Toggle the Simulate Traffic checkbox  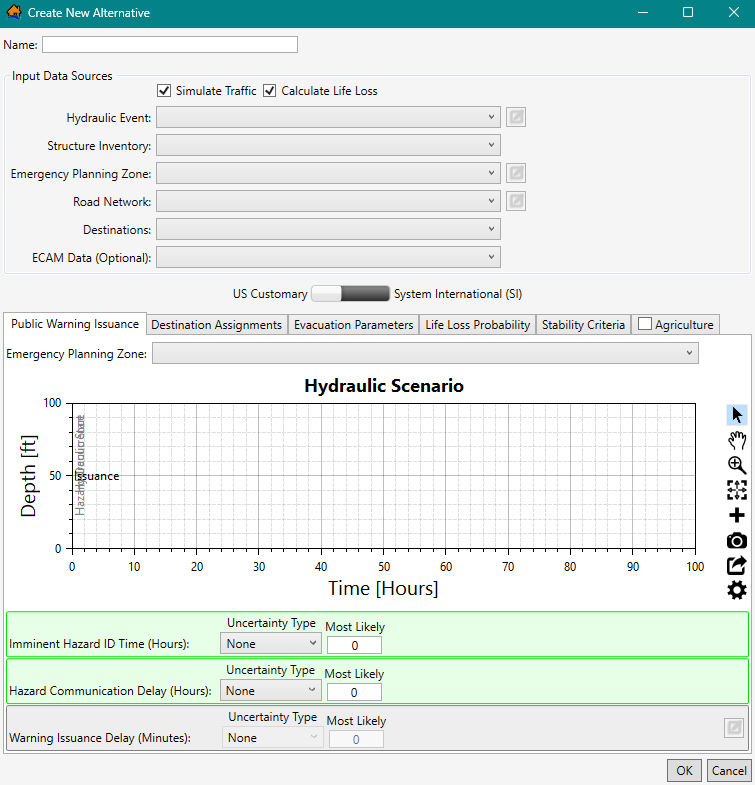pyautogui.click(x=164, y=91)
